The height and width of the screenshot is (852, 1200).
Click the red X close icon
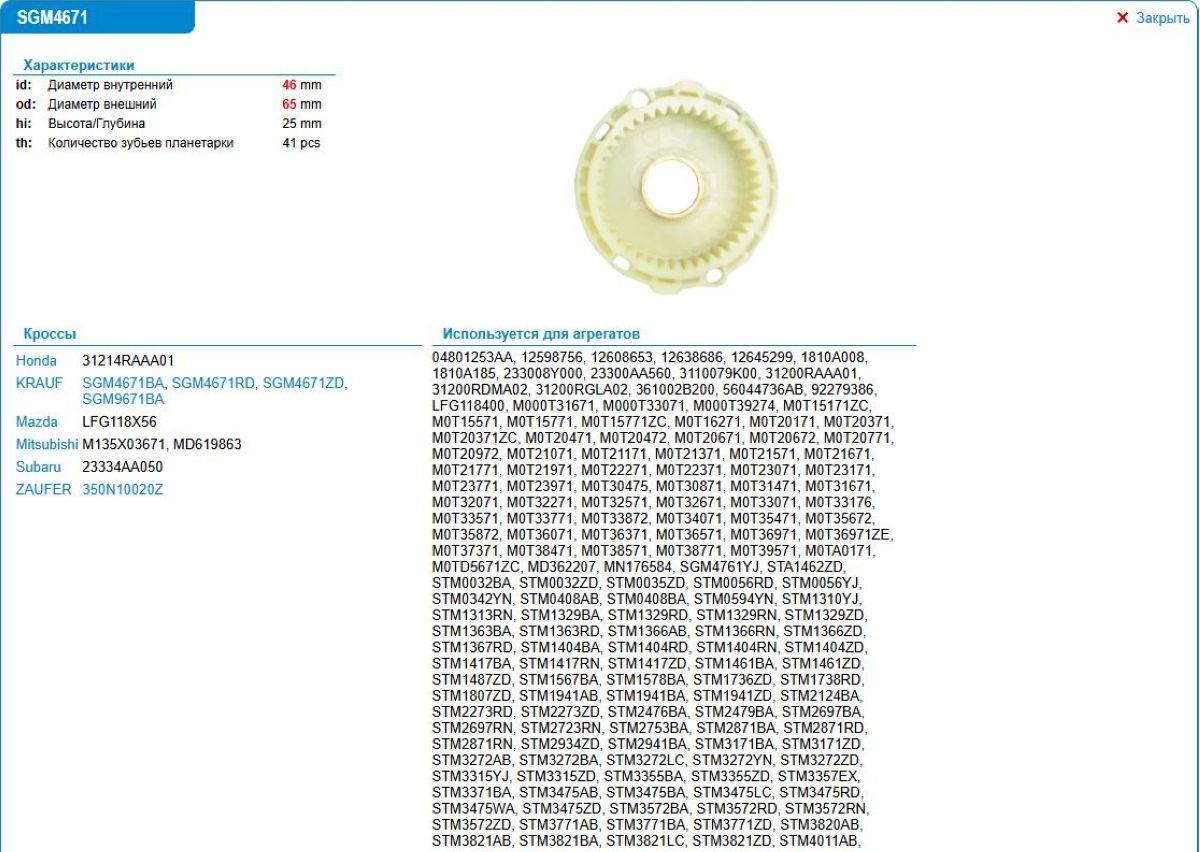[1122, 18]
